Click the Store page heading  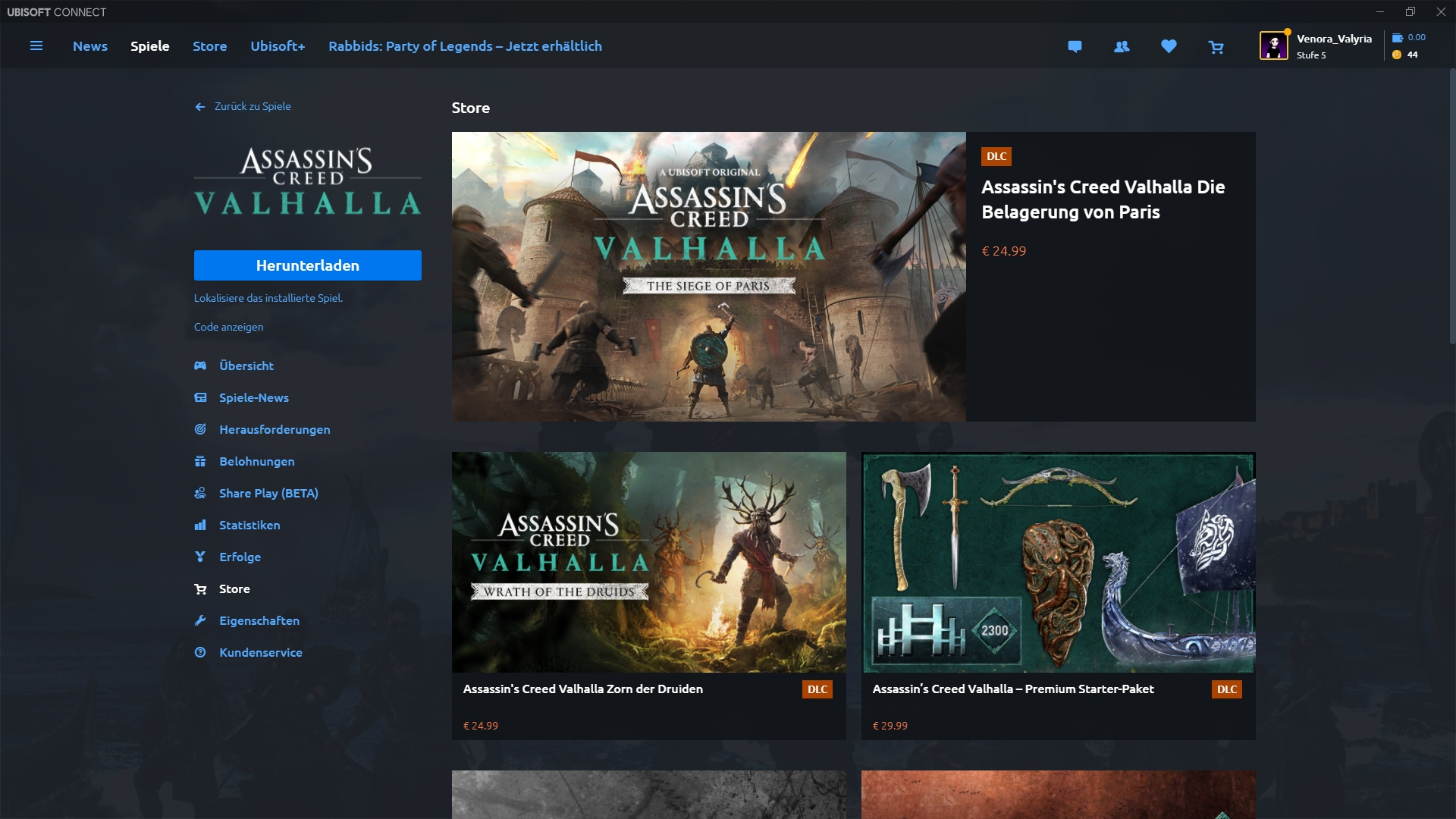(471, 108)
